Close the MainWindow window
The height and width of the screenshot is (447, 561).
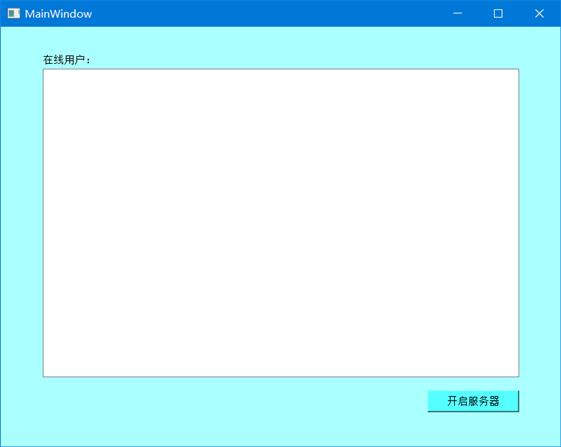point(539,13)
